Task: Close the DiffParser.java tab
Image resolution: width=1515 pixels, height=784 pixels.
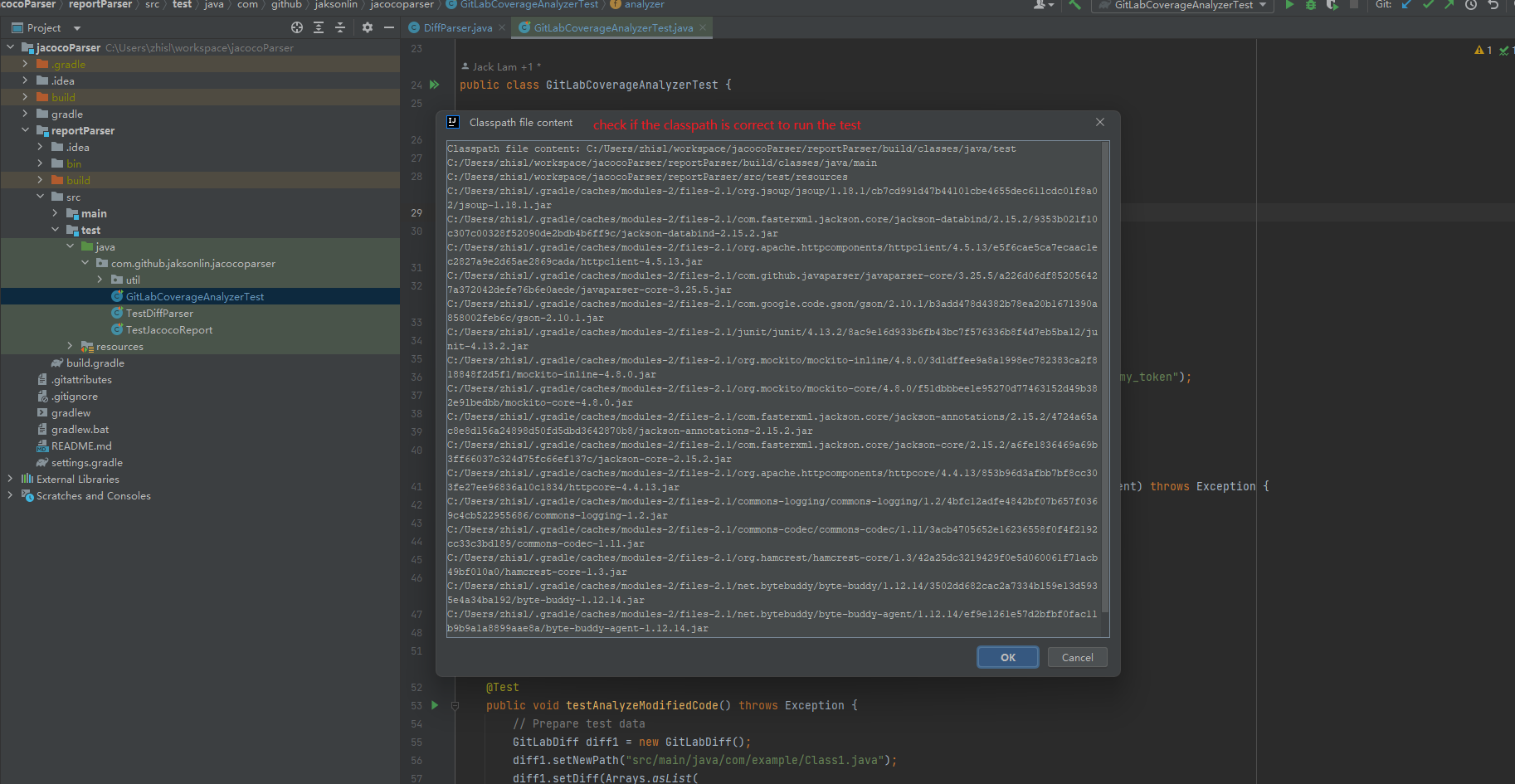Action: (x=502, y=27)
